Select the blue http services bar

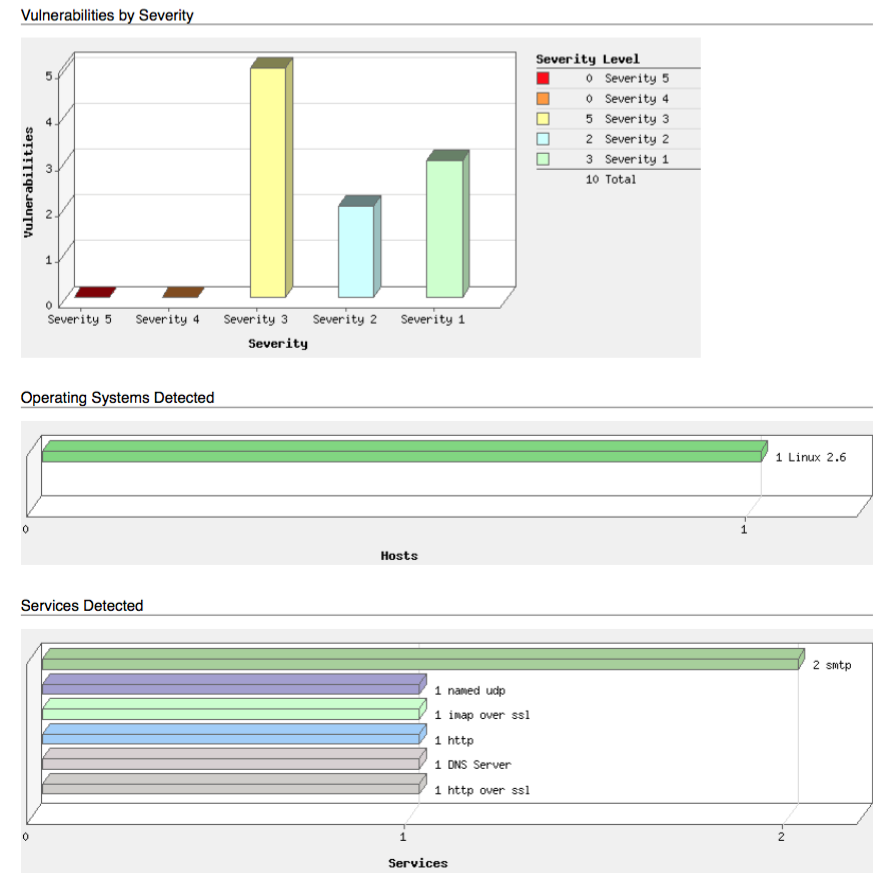click(x=234, y=734)
